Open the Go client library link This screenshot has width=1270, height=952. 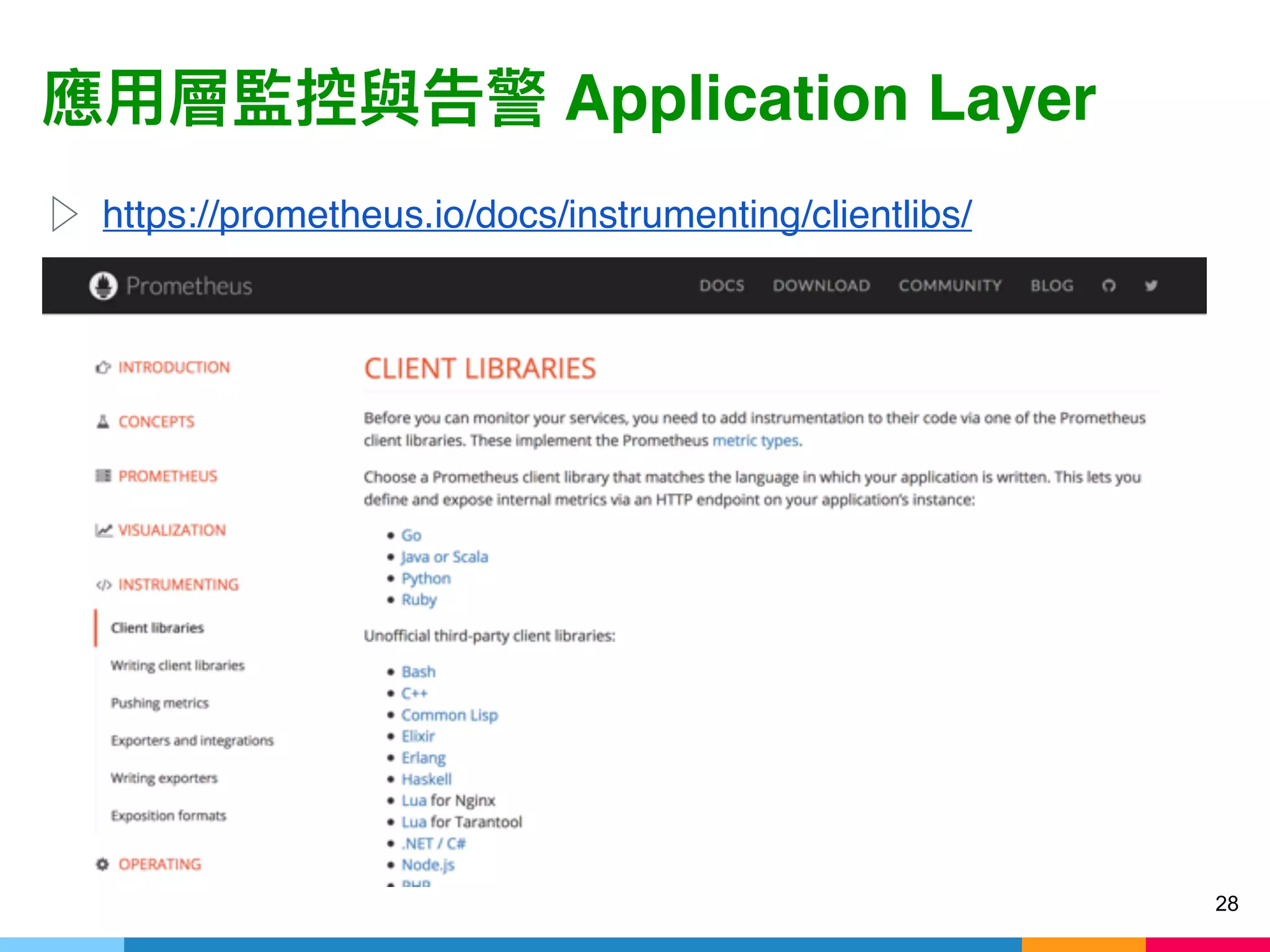point(411,535)
